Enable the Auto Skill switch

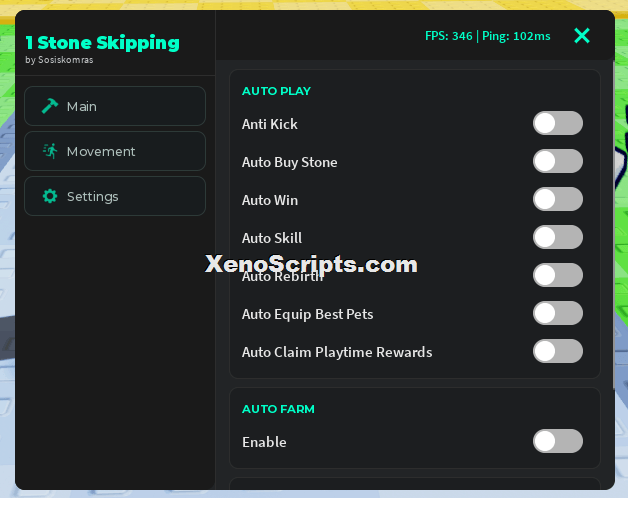pos(558,237)
